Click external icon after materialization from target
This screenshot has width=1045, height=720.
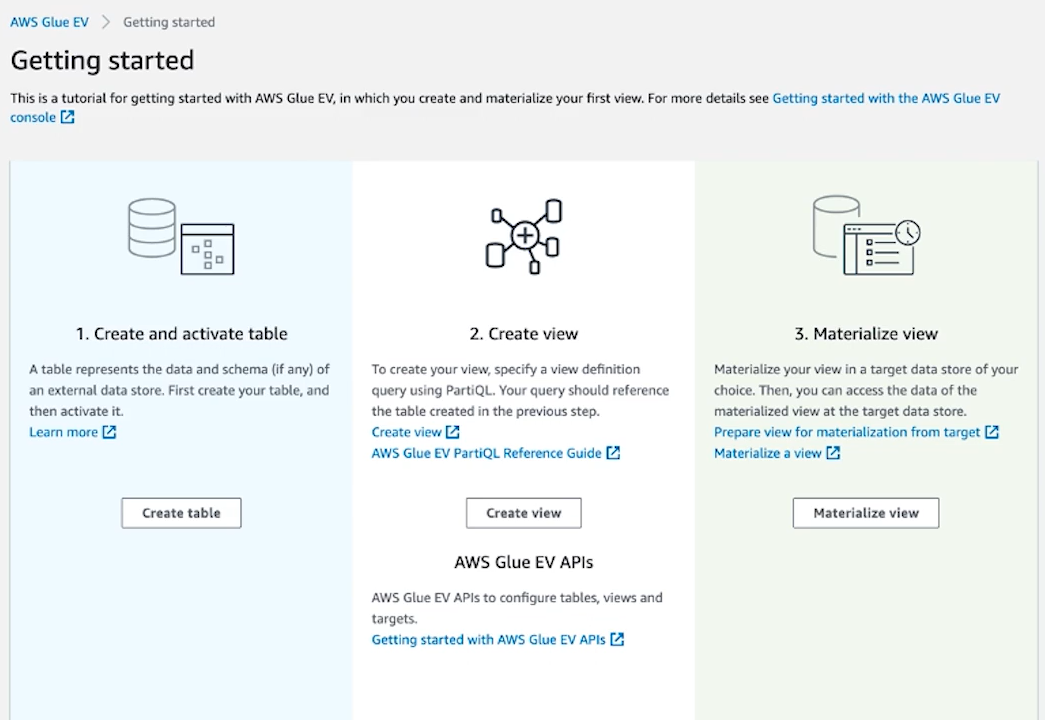992,432
